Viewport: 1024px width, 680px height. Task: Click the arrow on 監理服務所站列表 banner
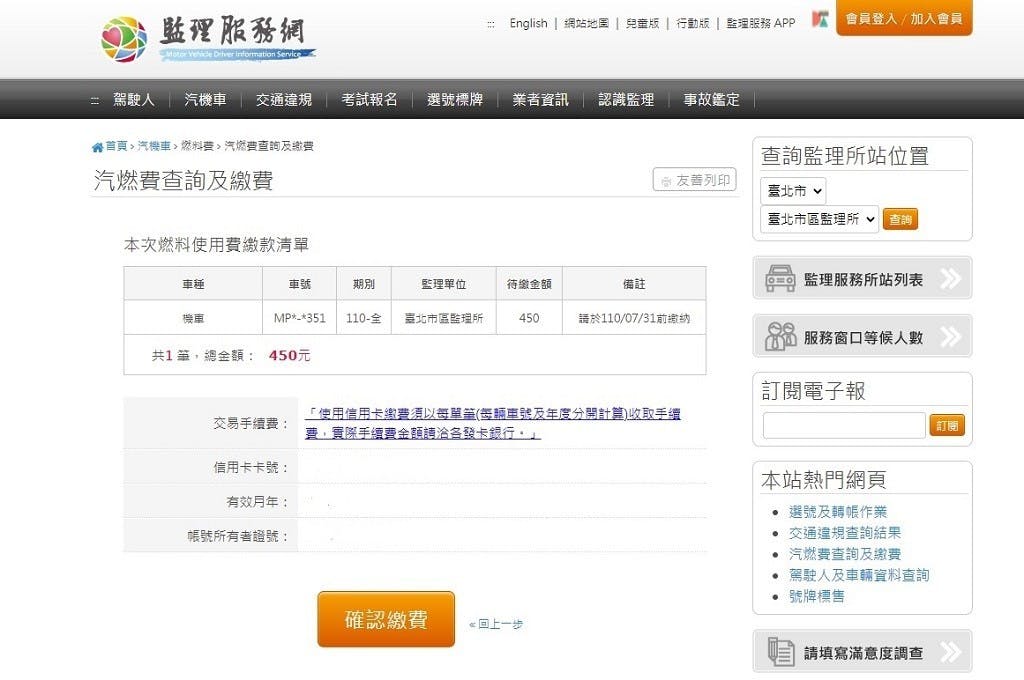pyautogui.click(x=950, y=279)
